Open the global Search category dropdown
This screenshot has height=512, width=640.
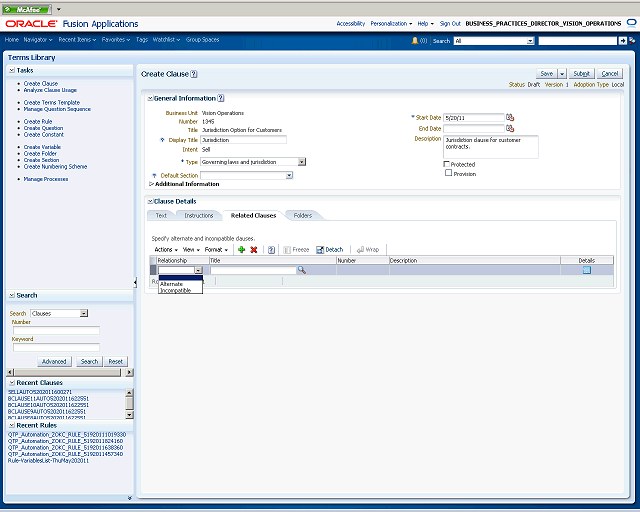[530, 41]
